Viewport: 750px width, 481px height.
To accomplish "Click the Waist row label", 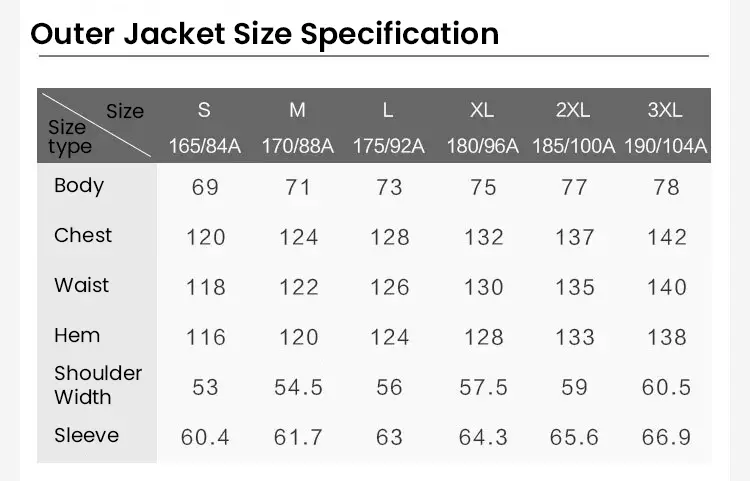I will coord(81,285).
